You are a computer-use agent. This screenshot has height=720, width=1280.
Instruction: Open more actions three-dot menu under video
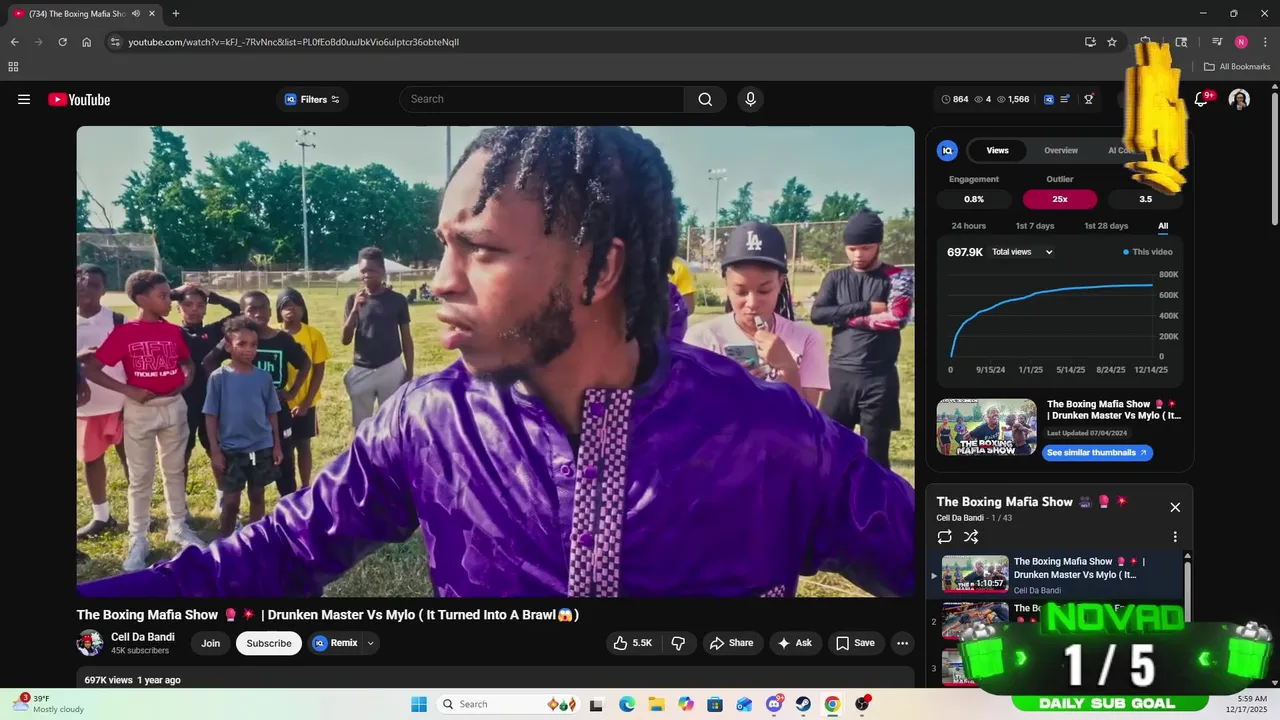click(902, 643)
